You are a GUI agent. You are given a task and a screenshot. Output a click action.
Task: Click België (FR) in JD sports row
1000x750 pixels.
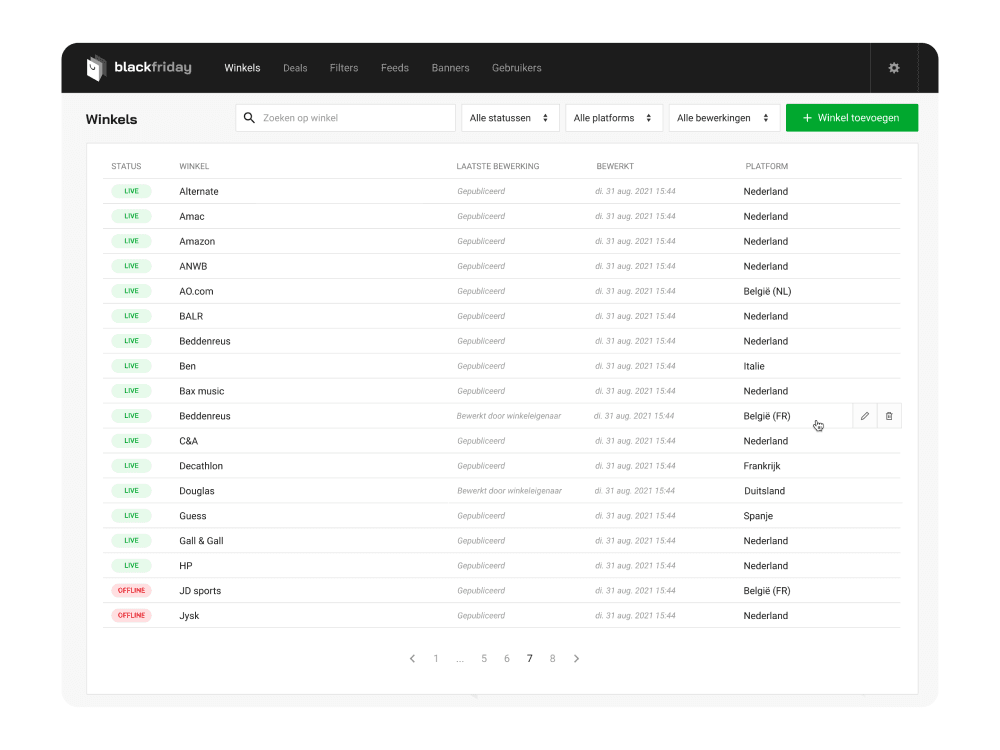(767, 591)
